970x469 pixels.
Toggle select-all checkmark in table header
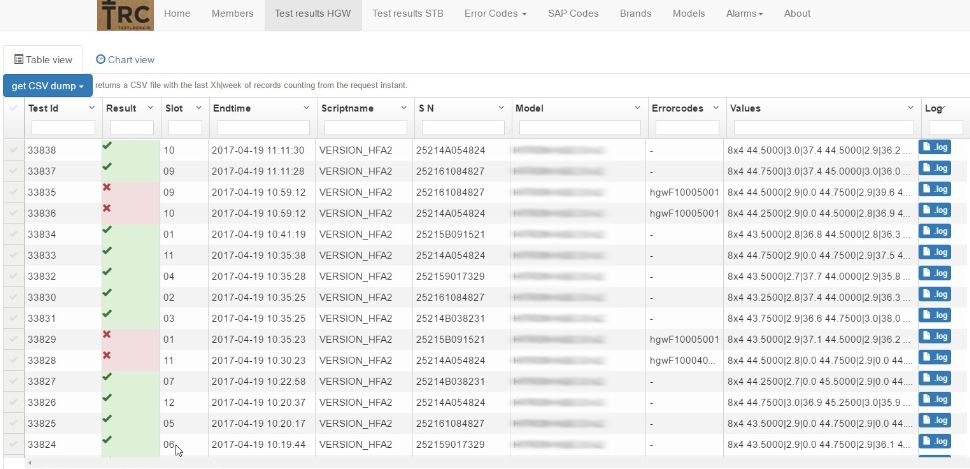click(13, 108)
